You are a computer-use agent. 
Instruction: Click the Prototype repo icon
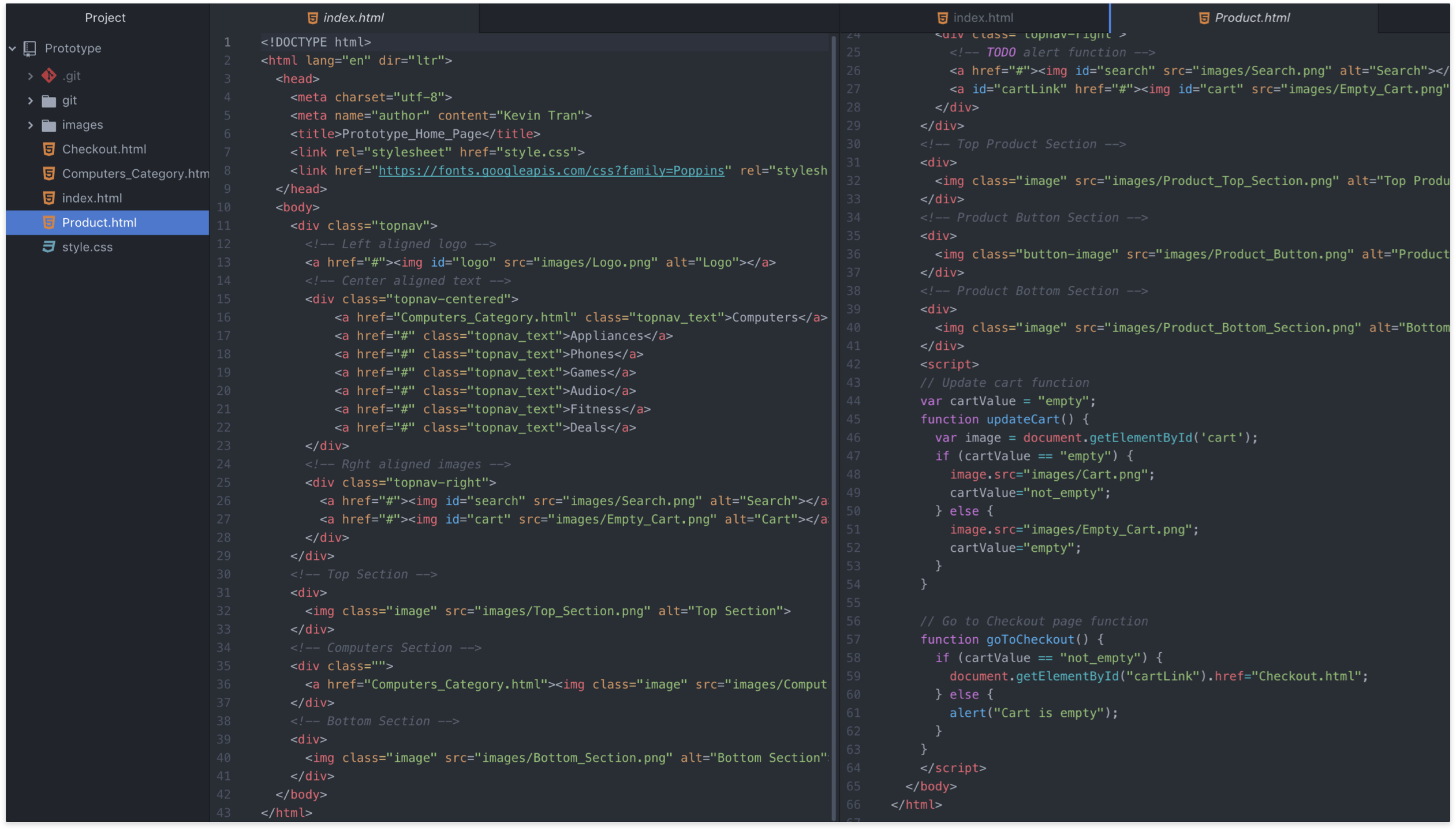[x=29, y=48]
